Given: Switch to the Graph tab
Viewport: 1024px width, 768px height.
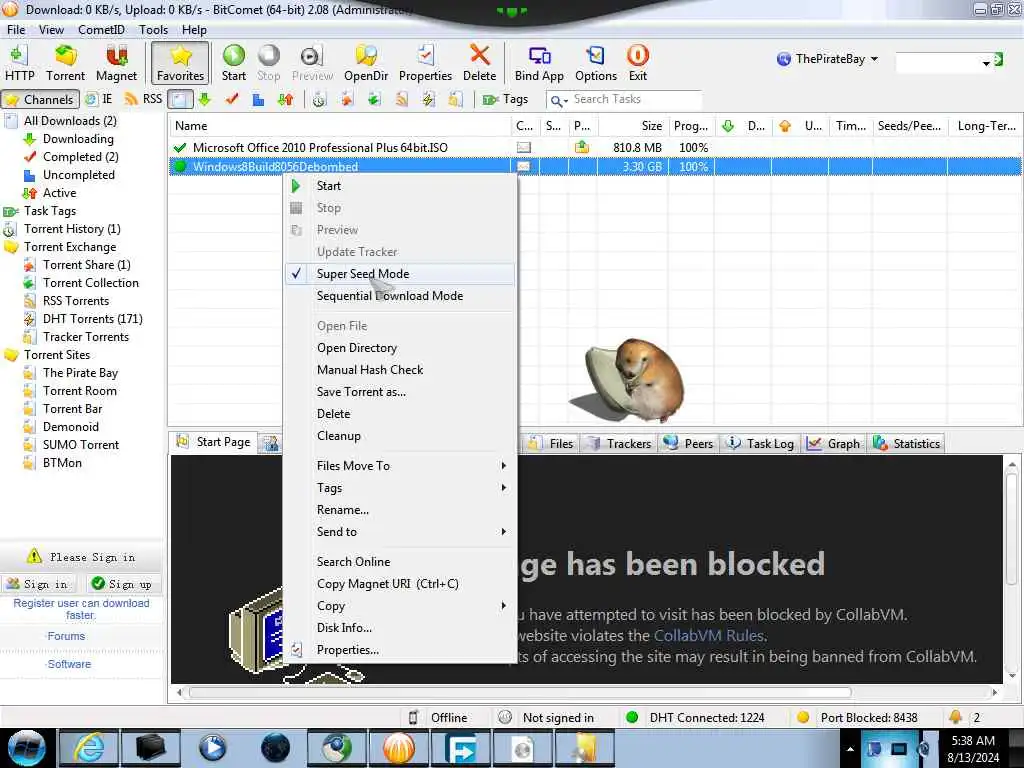Looking at the screenshot, I should tap(833, 443).
